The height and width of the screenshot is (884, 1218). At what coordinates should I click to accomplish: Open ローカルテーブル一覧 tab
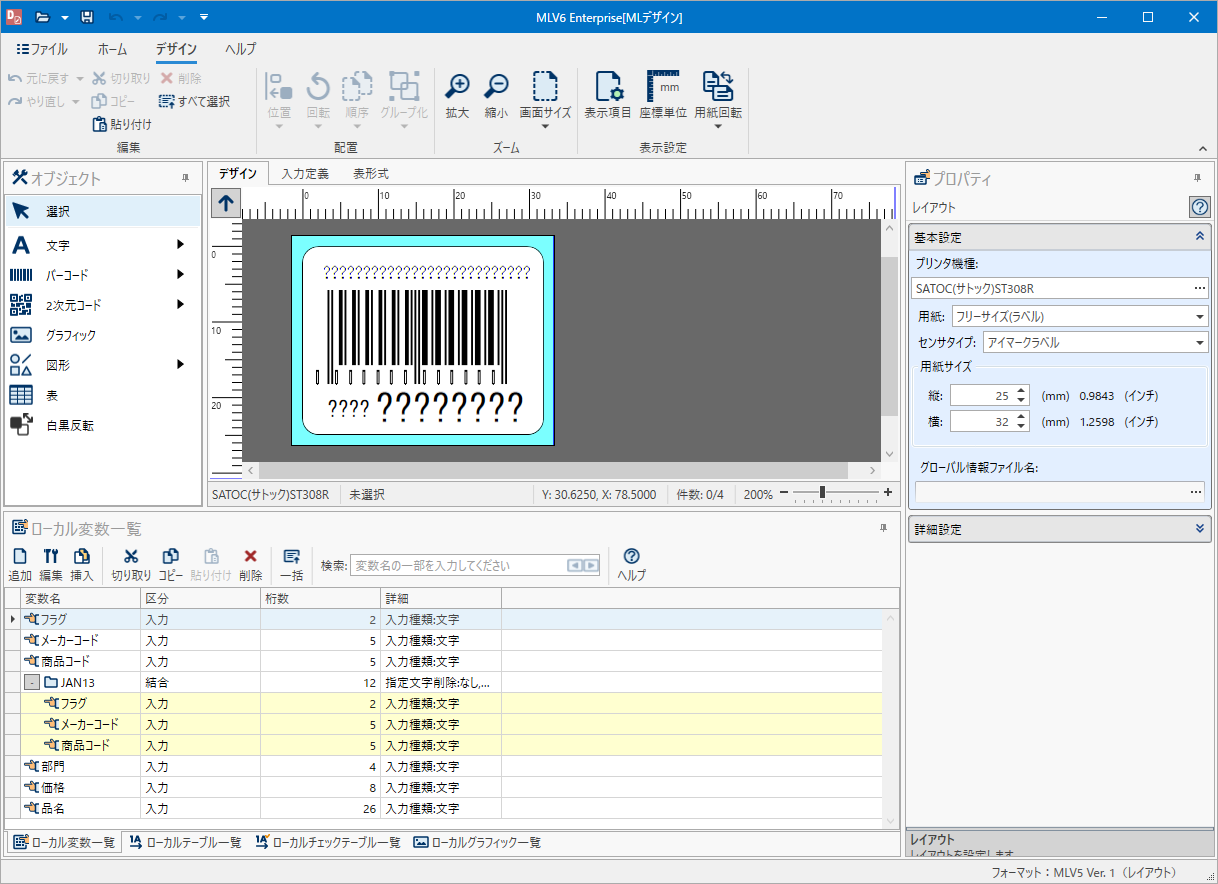185,843
